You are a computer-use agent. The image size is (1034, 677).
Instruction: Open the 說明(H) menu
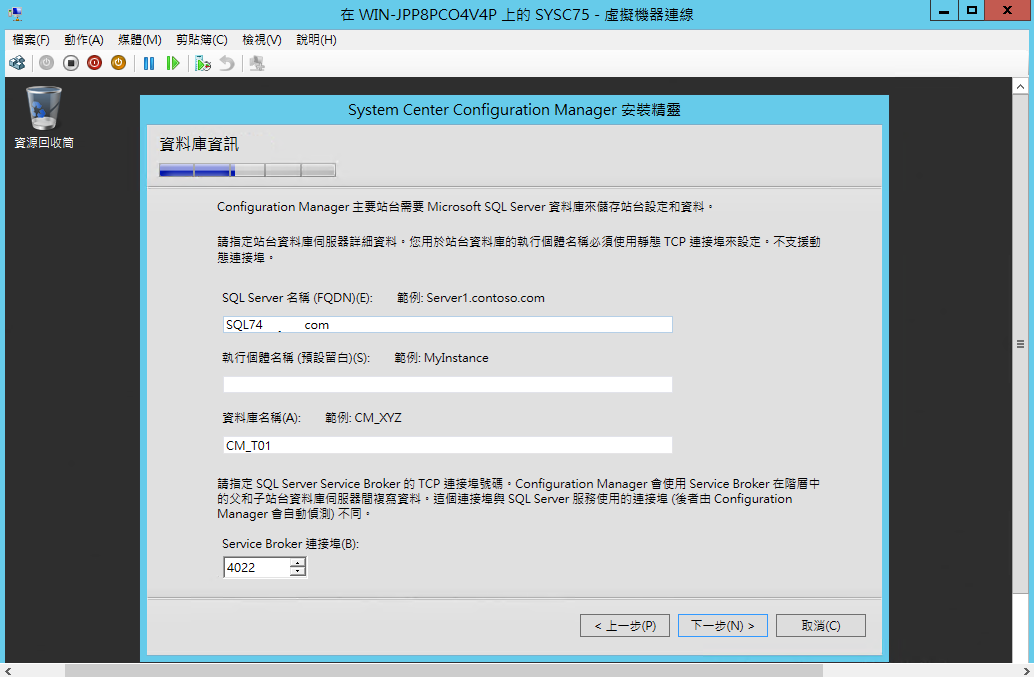(317, 40)
